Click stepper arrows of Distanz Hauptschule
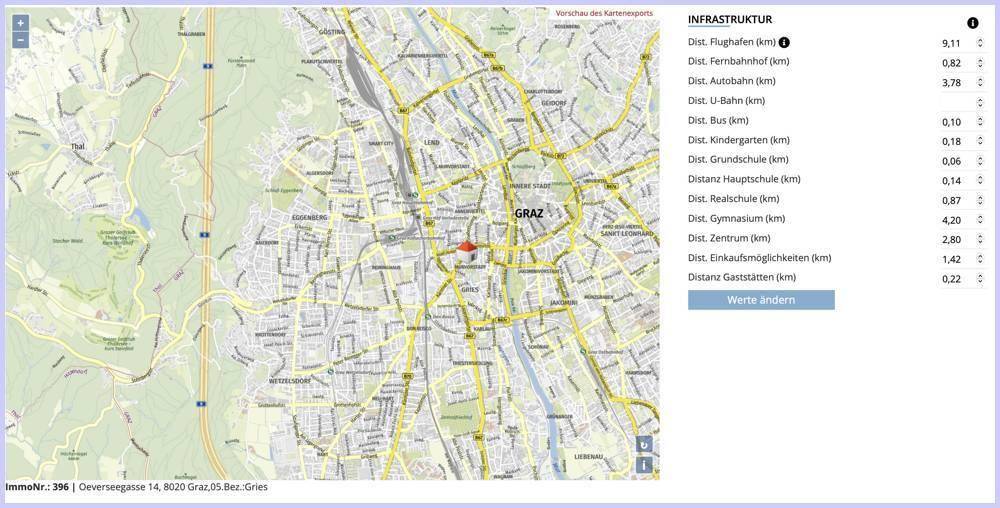Image resolution: width=1000 pixels, height=508 pixels. point(980,181)
